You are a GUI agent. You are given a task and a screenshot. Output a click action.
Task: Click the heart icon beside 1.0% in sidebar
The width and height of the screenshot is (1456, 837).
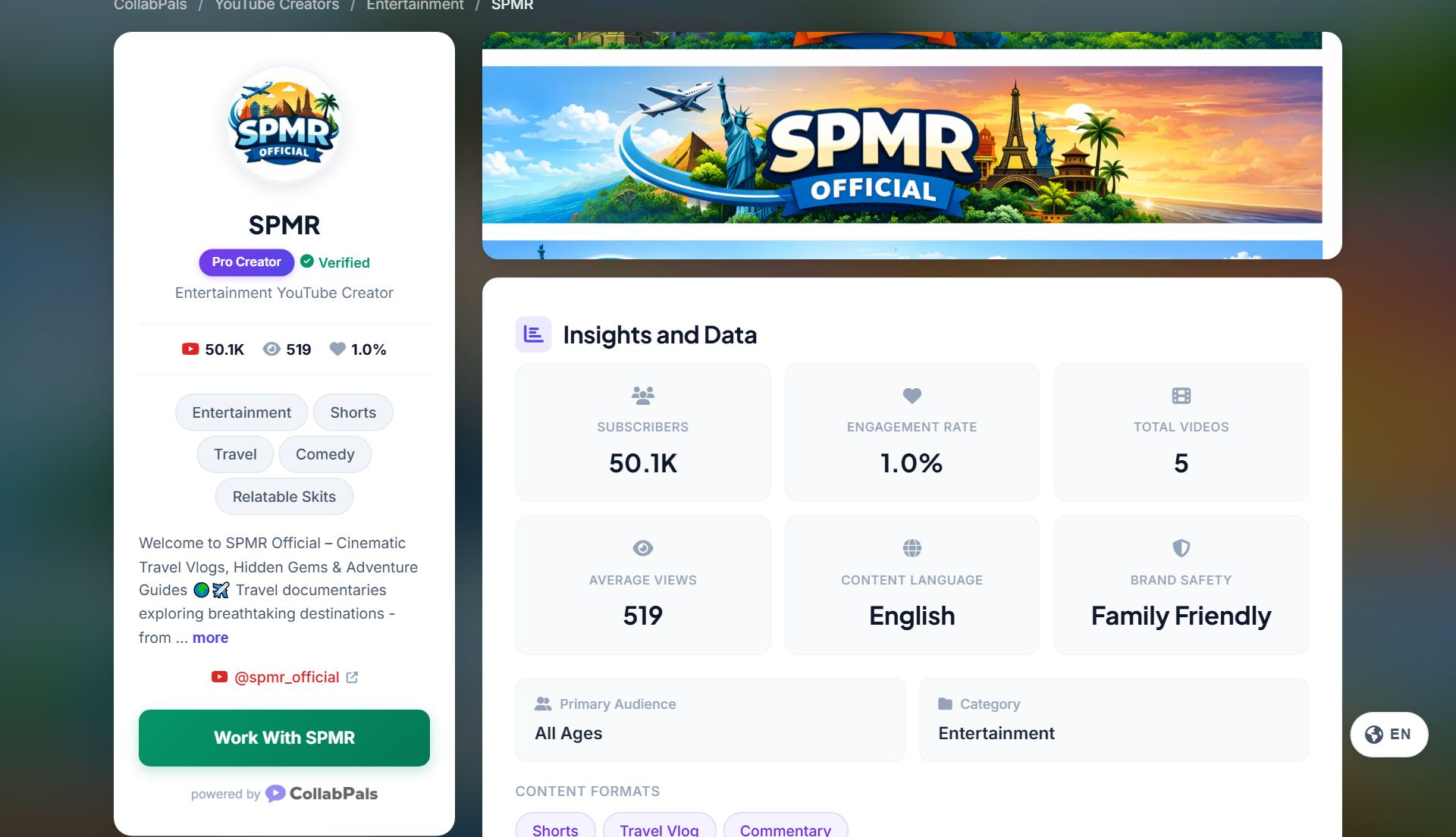[x=337, y=349]
